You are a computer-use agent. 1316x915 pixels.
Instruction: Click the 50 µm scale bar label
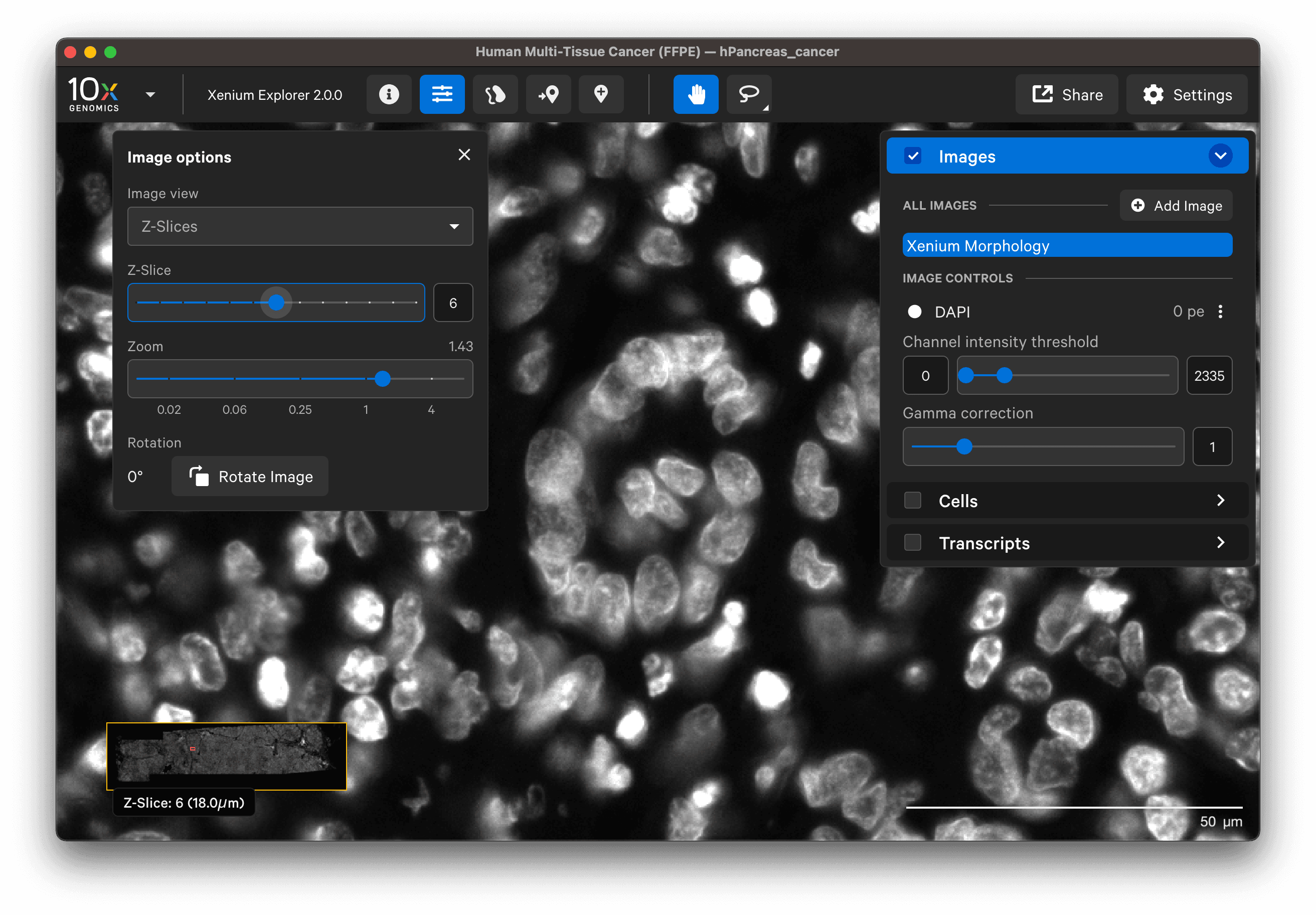click(1221, 822)
